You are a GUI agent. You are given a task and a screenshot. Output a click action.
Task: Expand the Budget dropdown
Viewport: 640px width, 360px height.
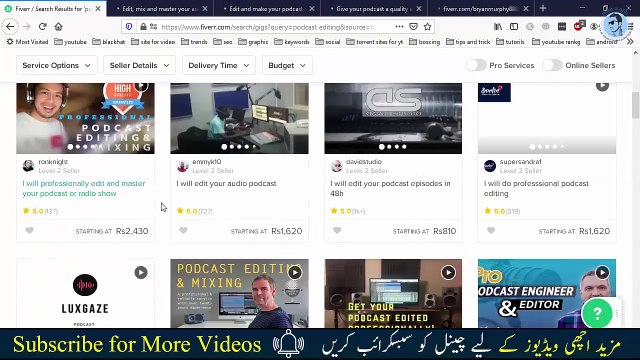tap(287, 65)
